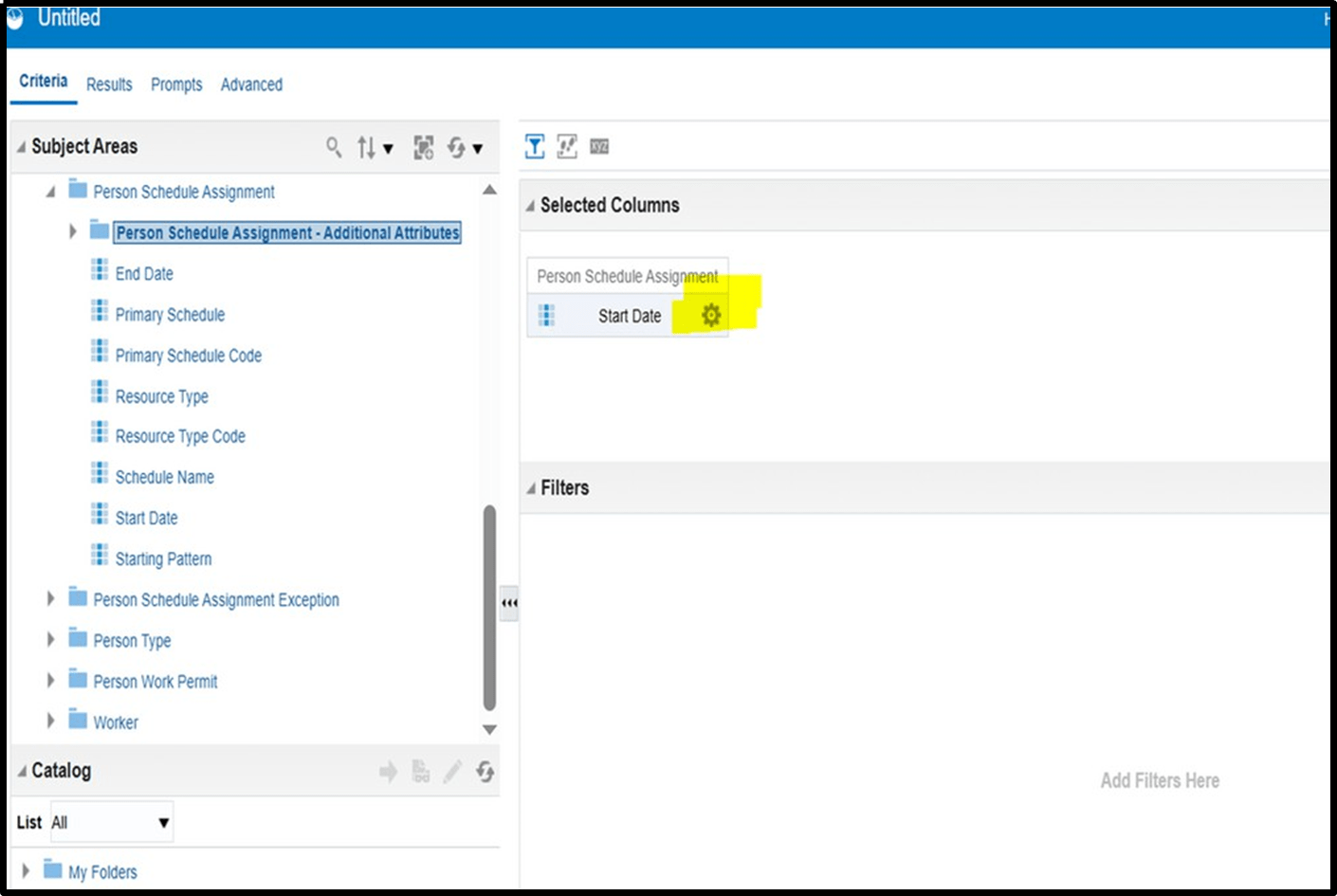This screenshot has height=896, width=1337.
Task: Select Start Date in the subject areas tree
Action: click(x=146, y=518)
